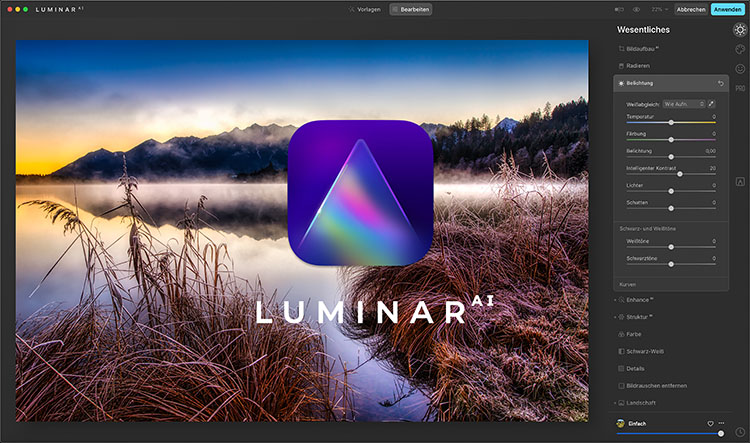Click the Anwenden button
750x443 pixels.
coord(728,10)
